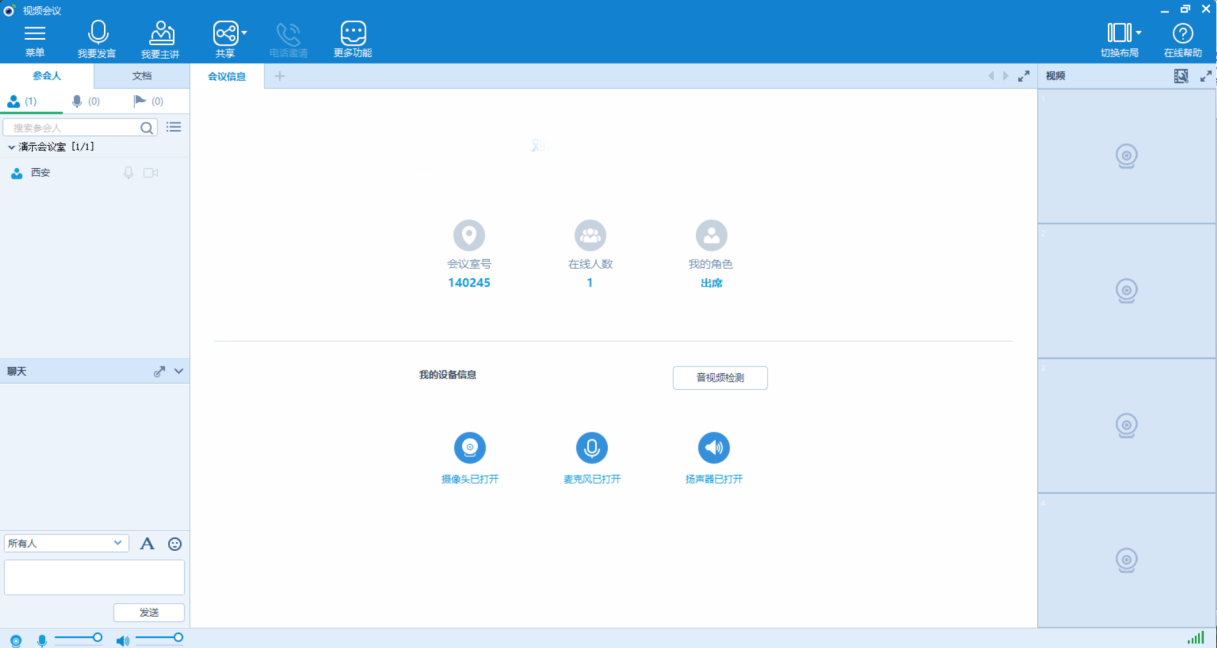Open the 所有人 recipient dropdown
This screenshot has height=648, width=1217.
tap(66, 543)
